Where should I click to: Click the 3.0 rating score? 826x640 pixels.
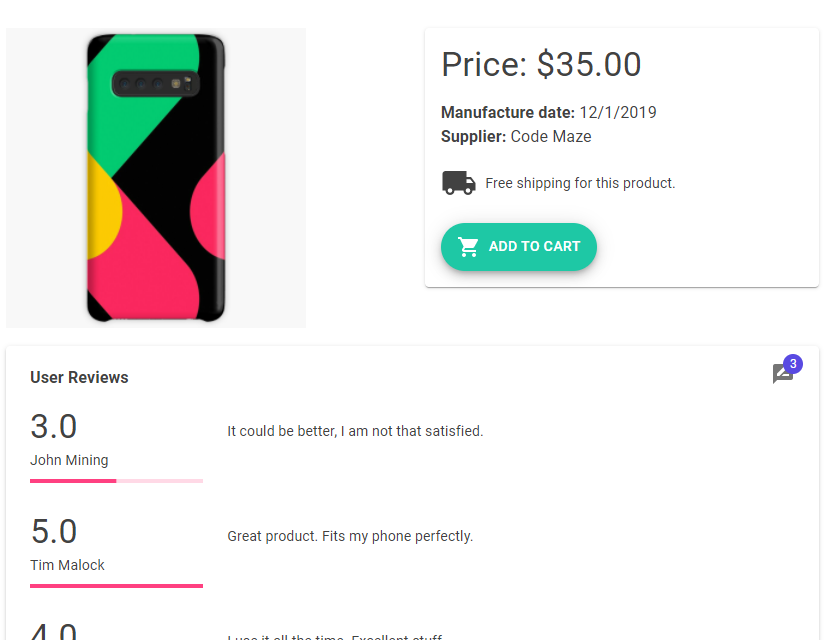pos(54,427)
